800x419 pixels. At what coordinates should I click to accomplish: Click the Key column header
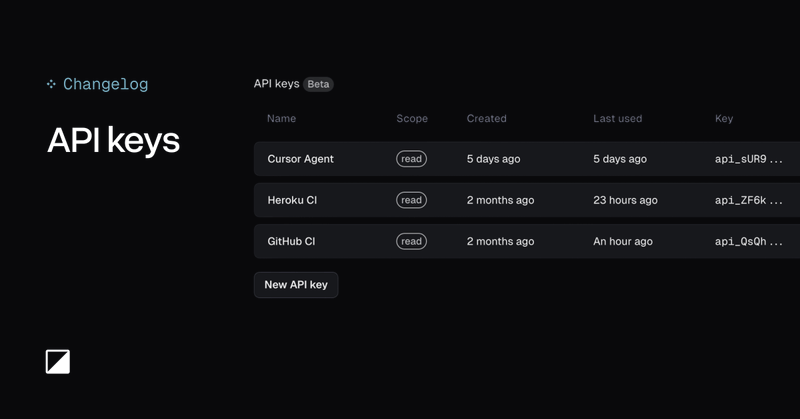pos(723,118)
